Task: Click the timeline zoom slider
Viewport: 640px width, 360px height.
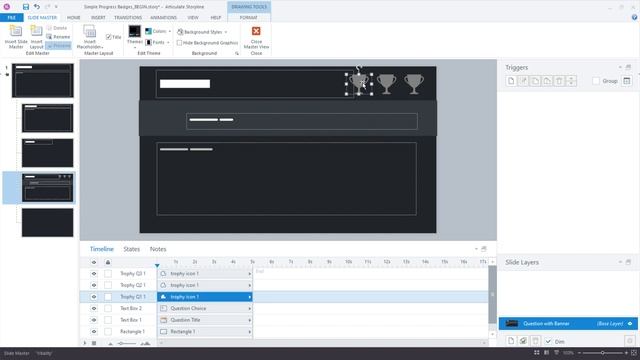Action: (127, 344)
